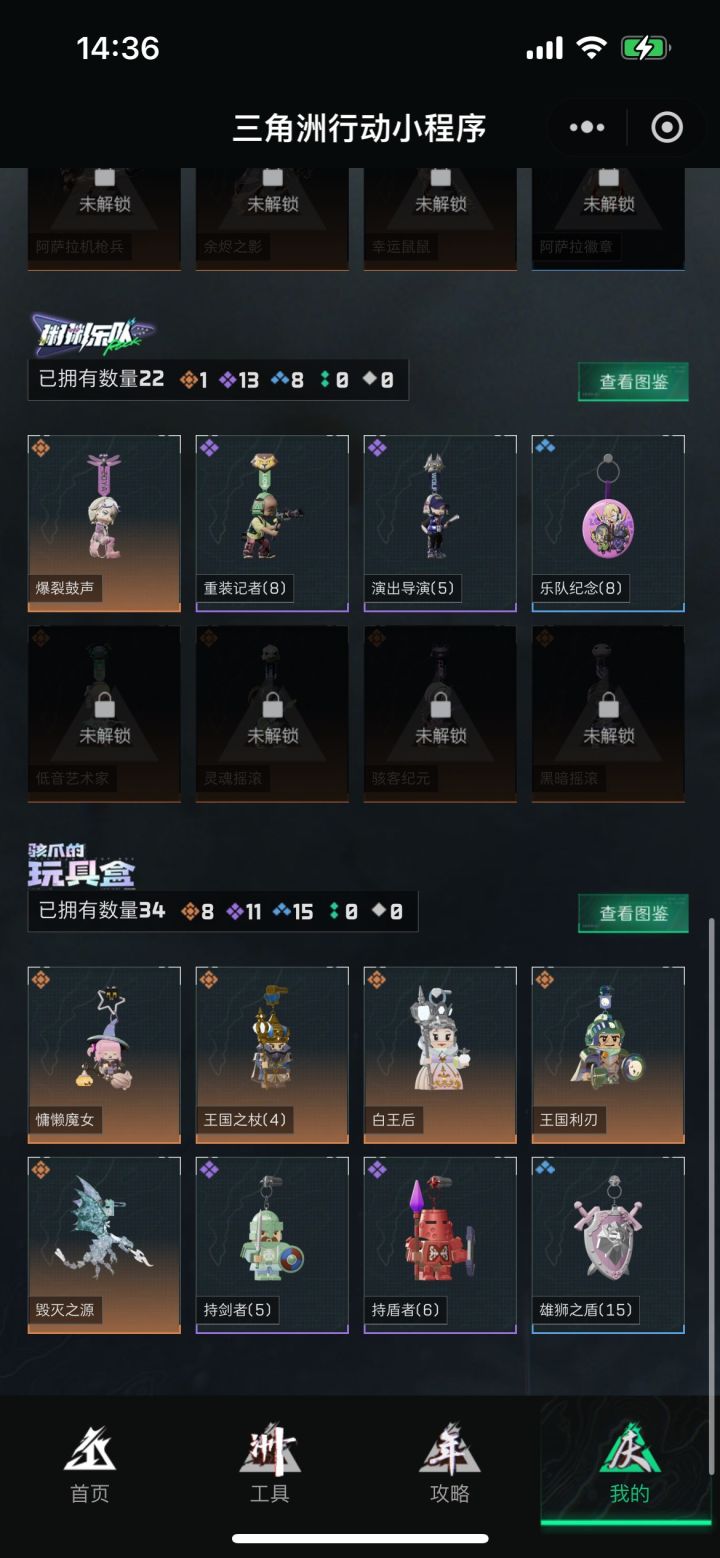Select the 我的 profile tab

click(x=630, y=1464)
